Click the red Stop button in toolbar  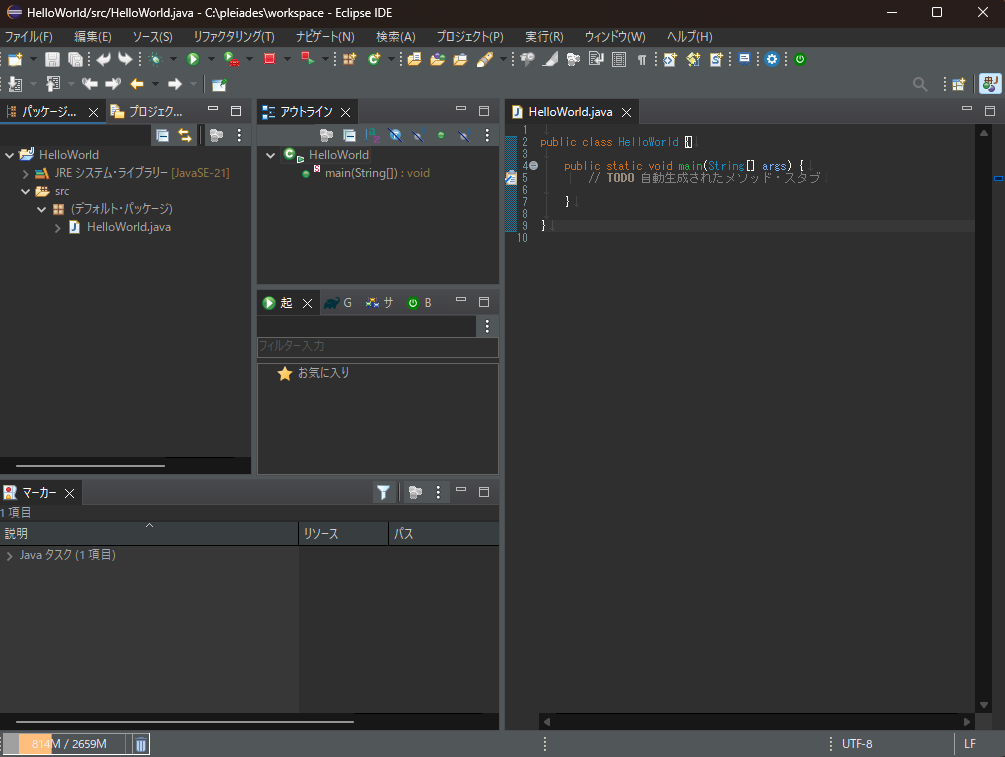(x=269, y=59)
